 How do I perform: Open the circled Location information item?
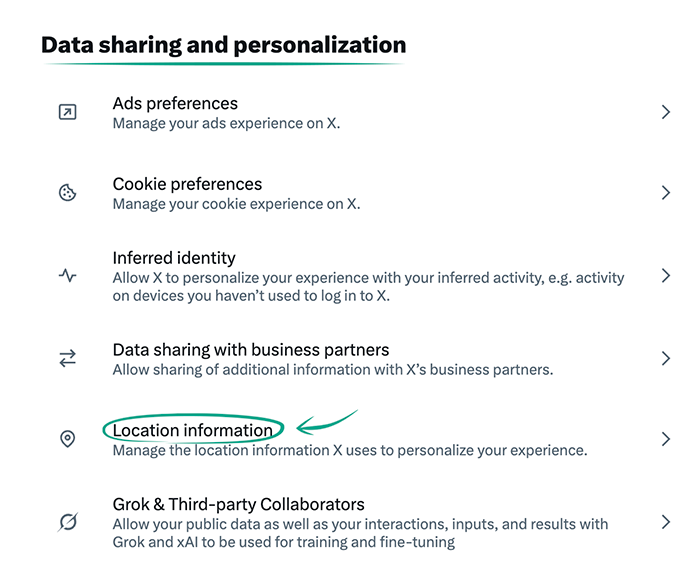[x=193, y=431]
